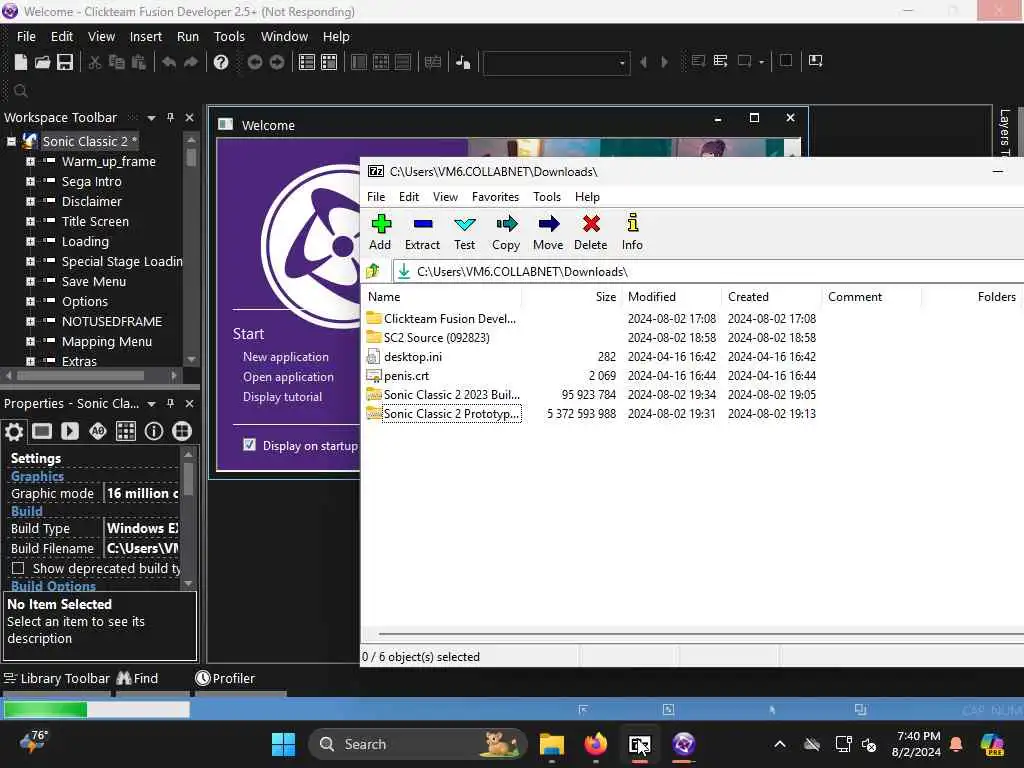Pin the Workspace Toolbar panel
This screenshot has height=768, width=1024.
[170, 118]
